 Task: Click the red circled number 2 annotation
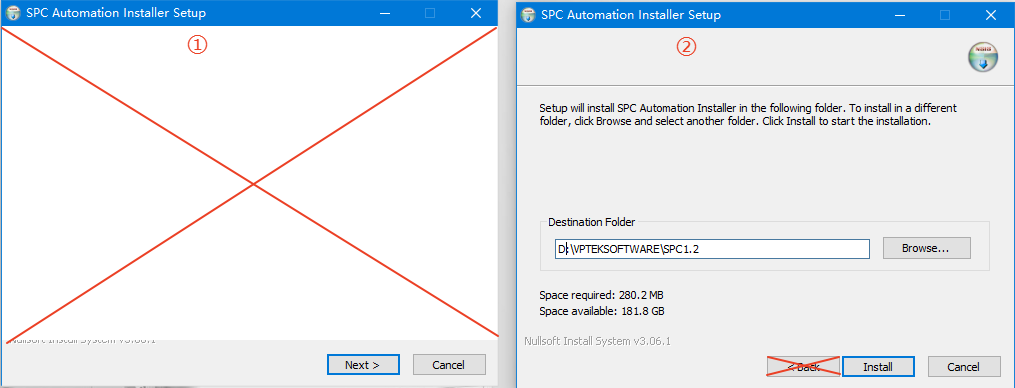[x=687, y=47]
